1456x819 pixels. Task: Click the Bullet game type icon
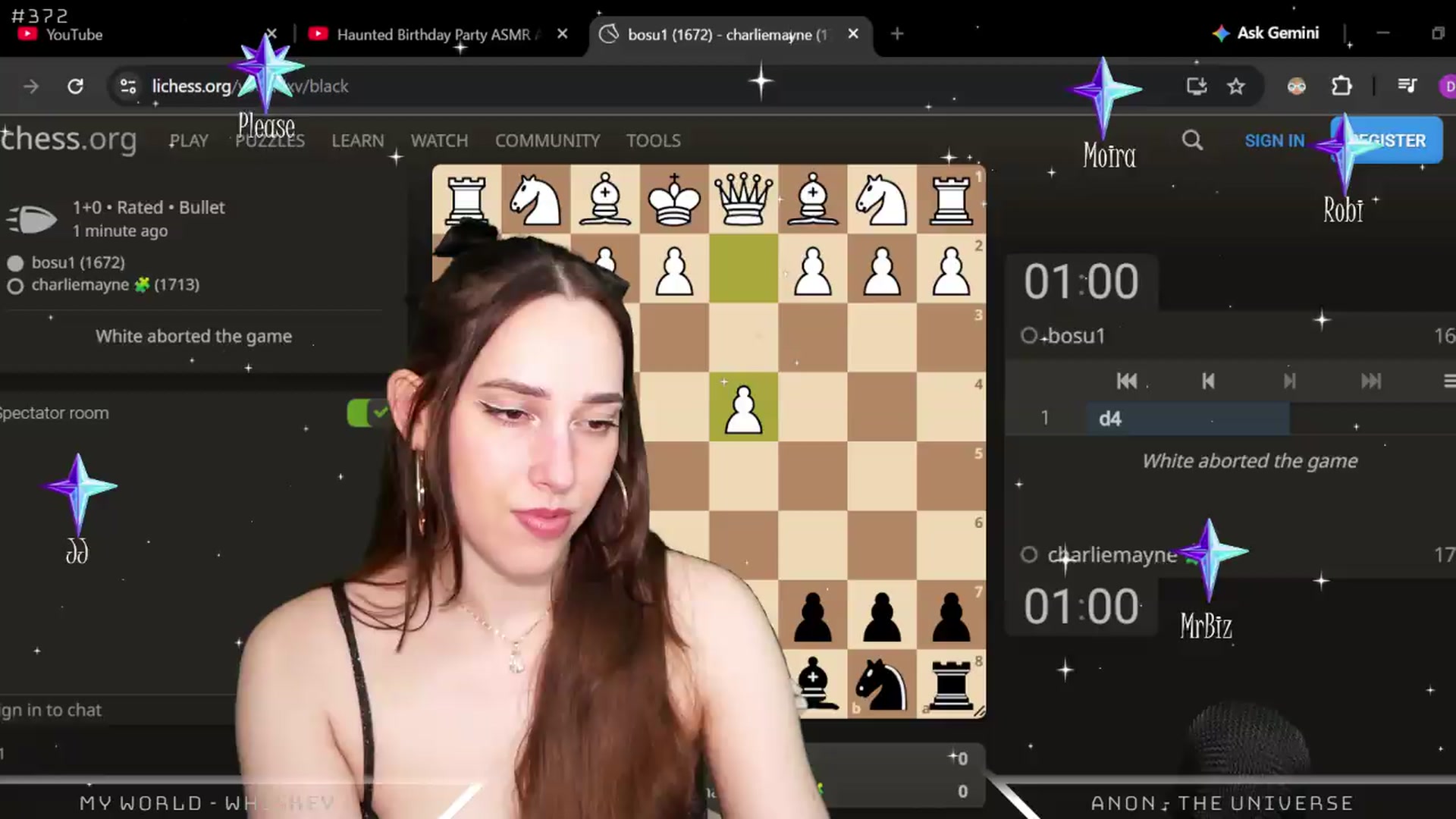[x=32, y=219]
